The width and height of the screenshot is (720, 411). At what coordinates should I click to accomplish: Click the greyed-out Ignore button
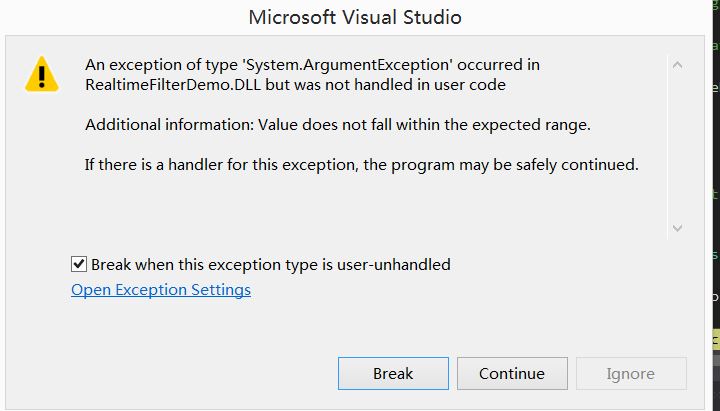(x=631, y=373)
